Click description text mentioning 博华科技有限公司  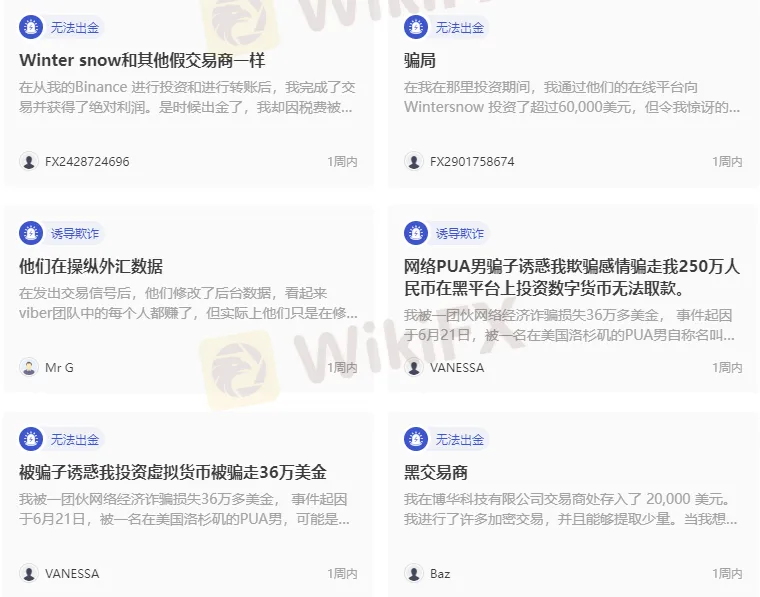click(570, 509)
